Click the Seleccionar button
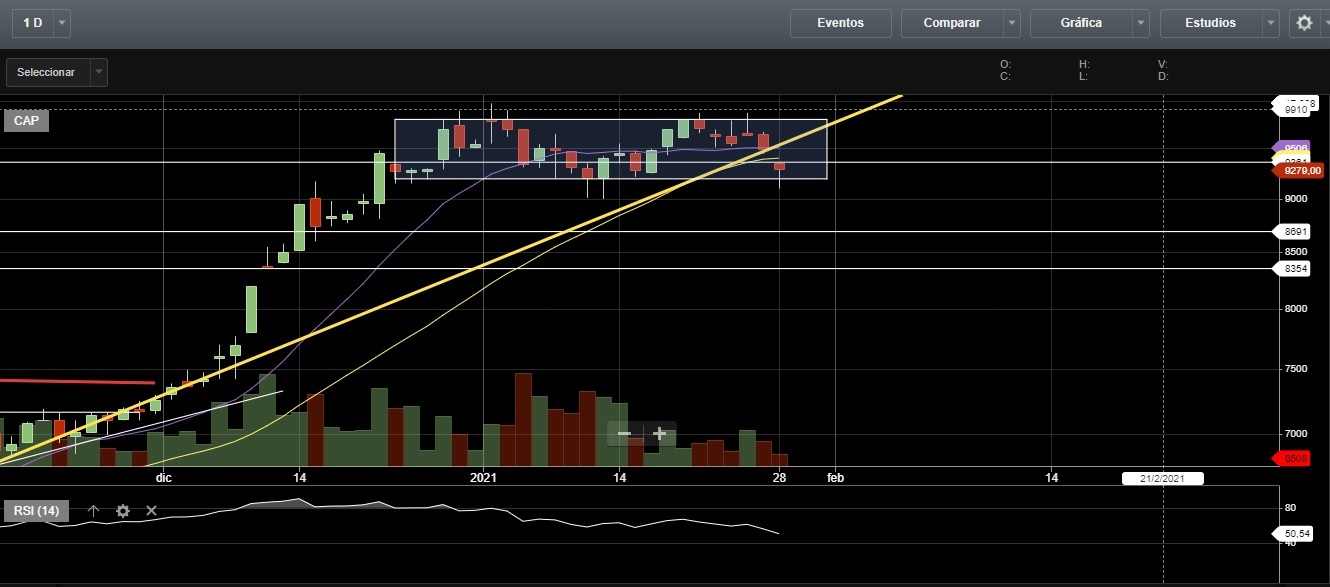1330x587 pixels. point(47,72)
